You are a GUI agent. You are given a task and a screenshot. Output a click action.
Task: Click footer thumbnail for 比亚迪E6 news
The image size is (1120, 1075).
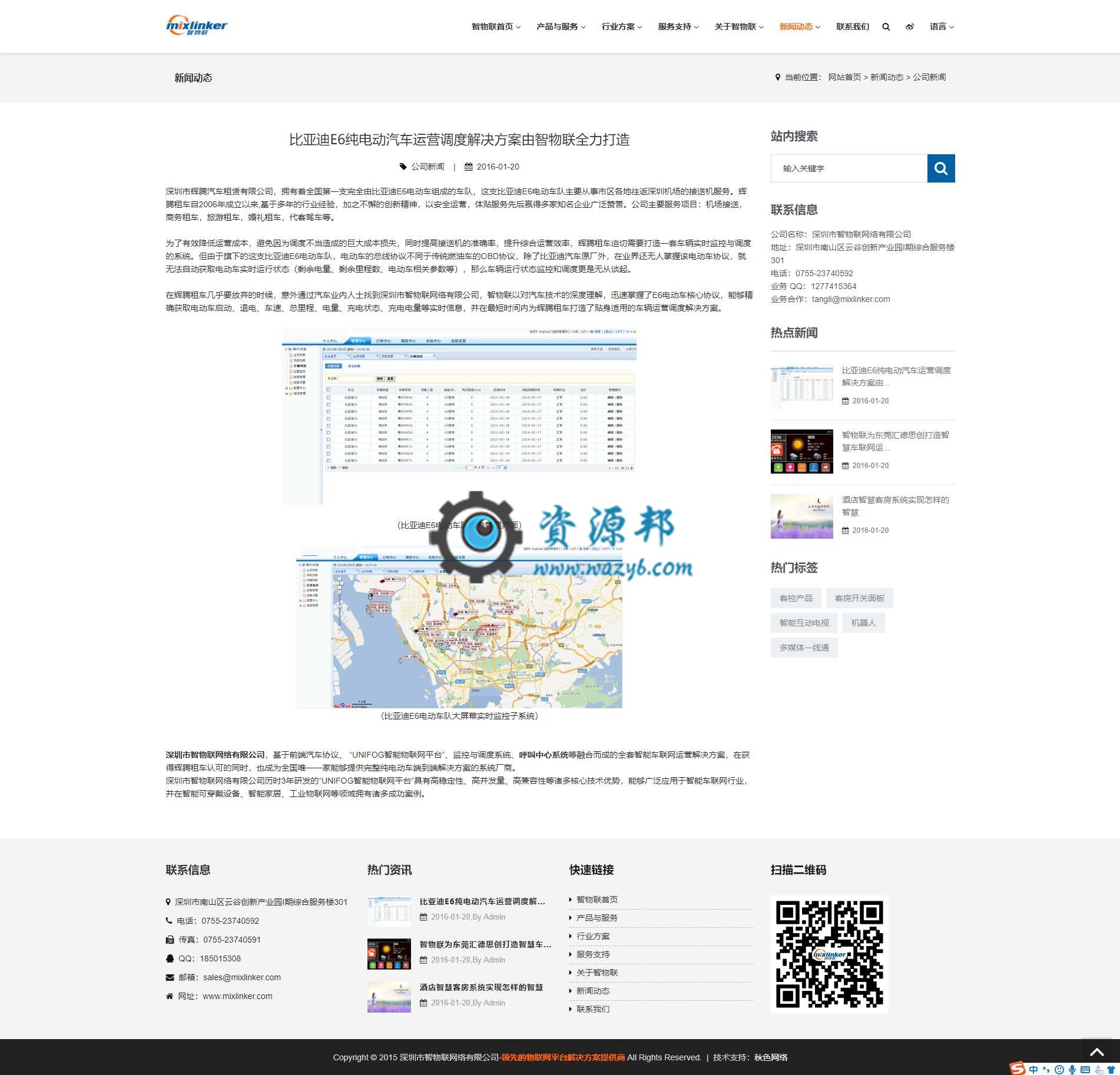389,911
